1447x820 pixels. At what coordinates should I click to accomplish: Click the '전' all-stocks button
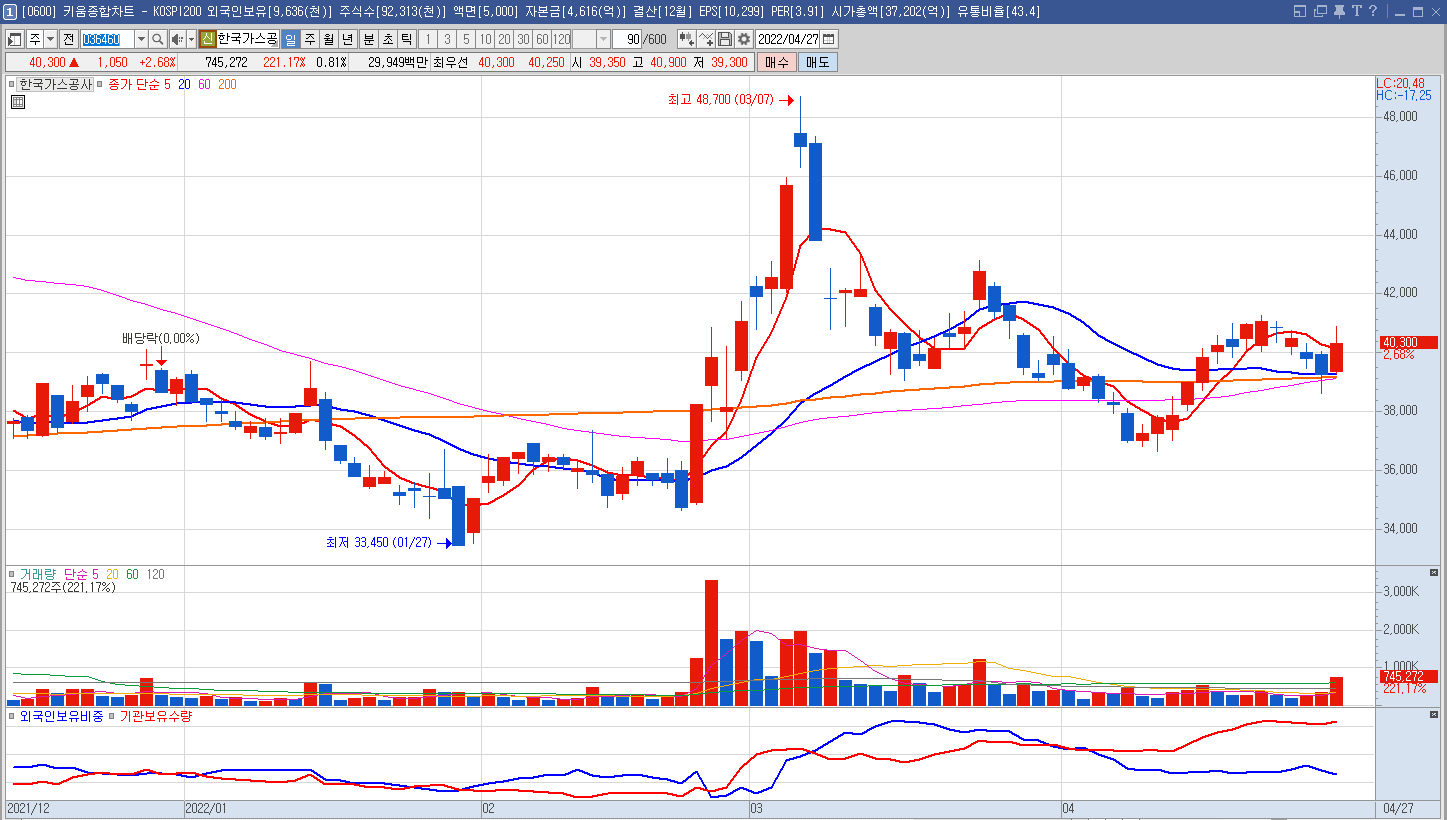[68, 39]
